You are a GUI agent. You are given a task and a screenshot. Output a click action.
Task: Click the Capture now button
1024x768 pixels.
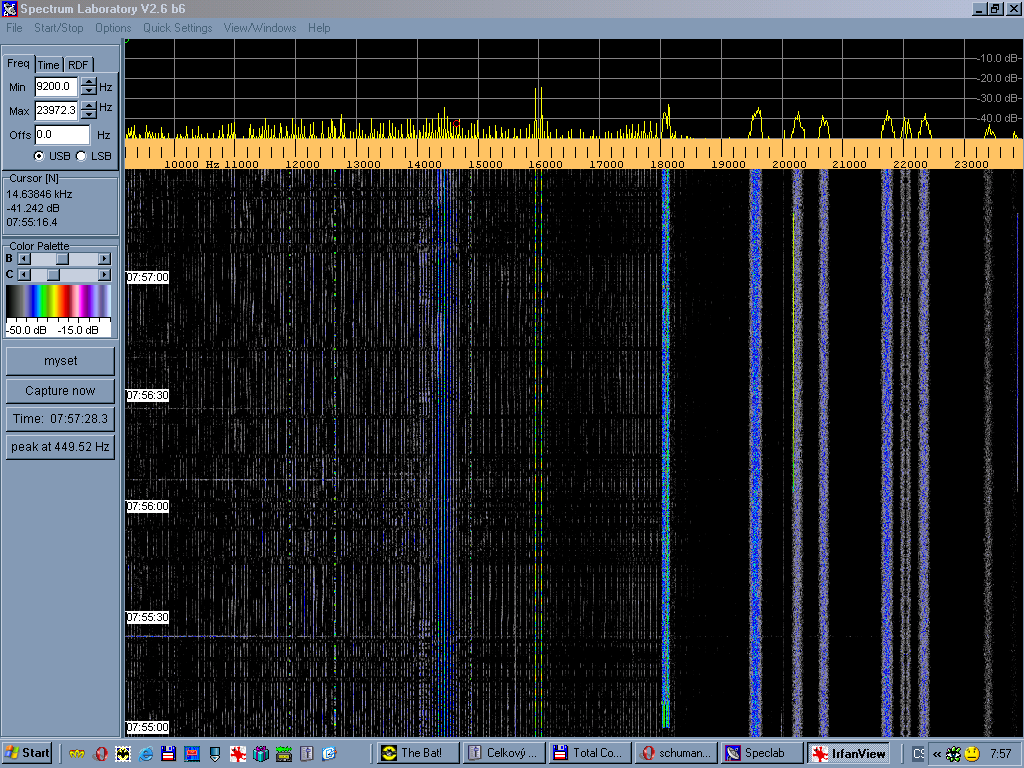(60, 391)
